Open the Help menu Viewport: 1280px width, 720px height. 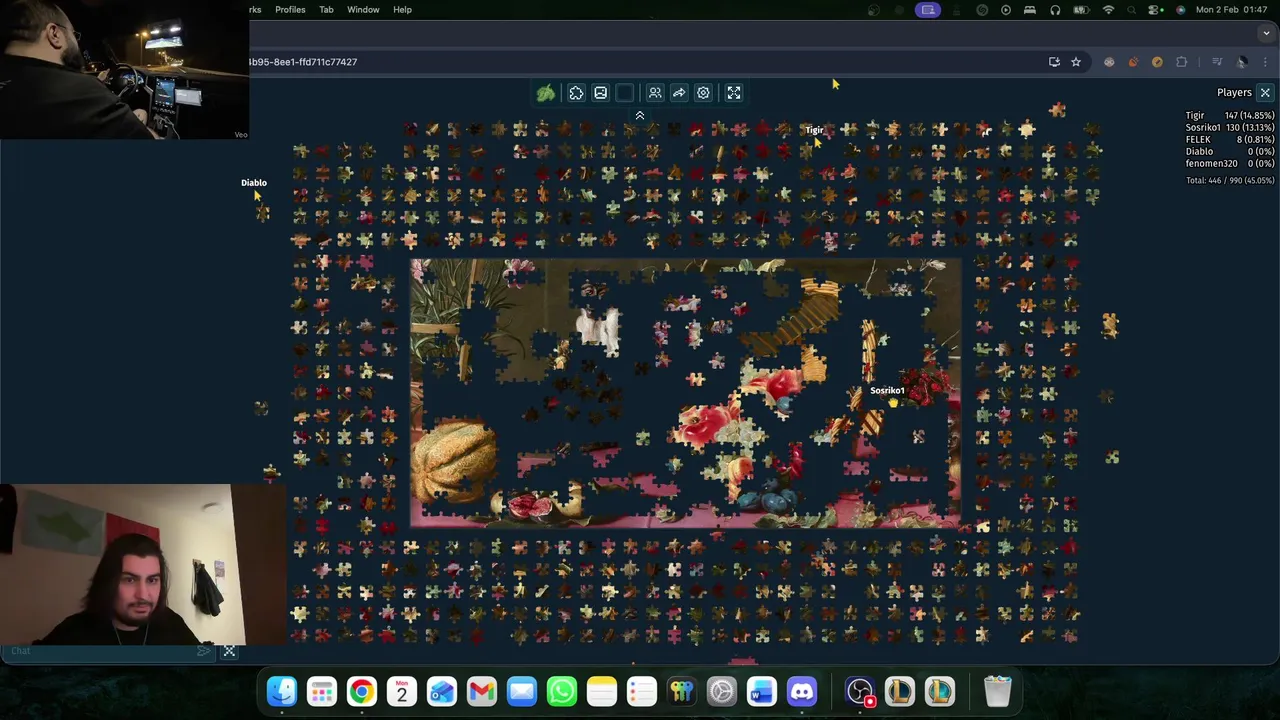click(x=402, y=9)
